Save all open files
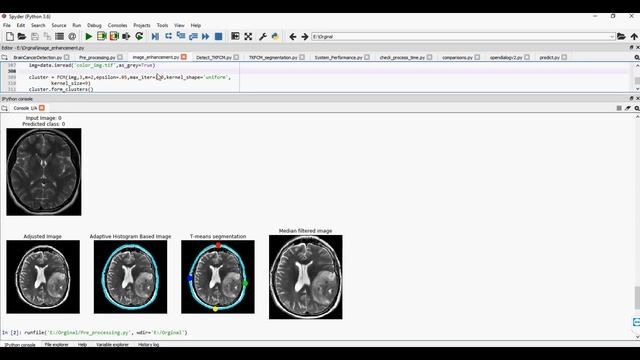The height and width of the screenshot is (360, 640). [47, 36]
